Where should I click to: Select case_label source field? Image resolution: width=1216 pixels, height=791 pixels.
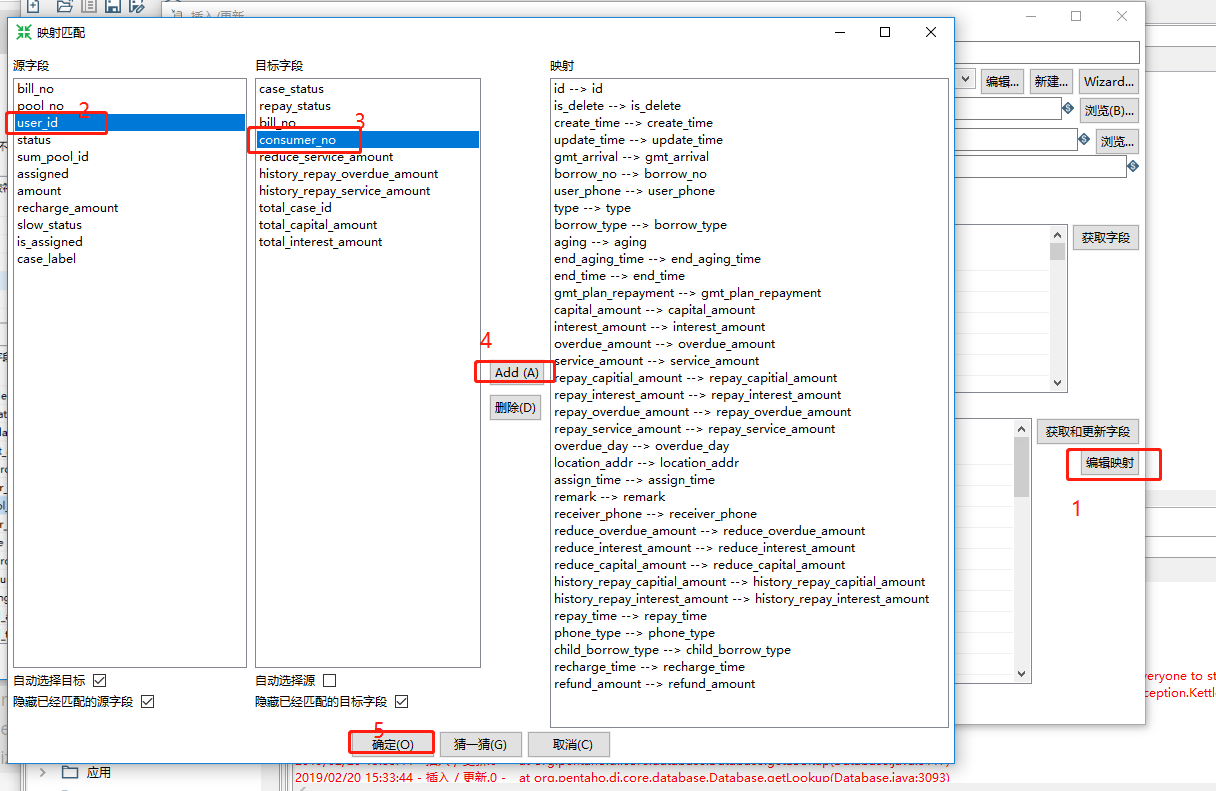click(130, 259)
